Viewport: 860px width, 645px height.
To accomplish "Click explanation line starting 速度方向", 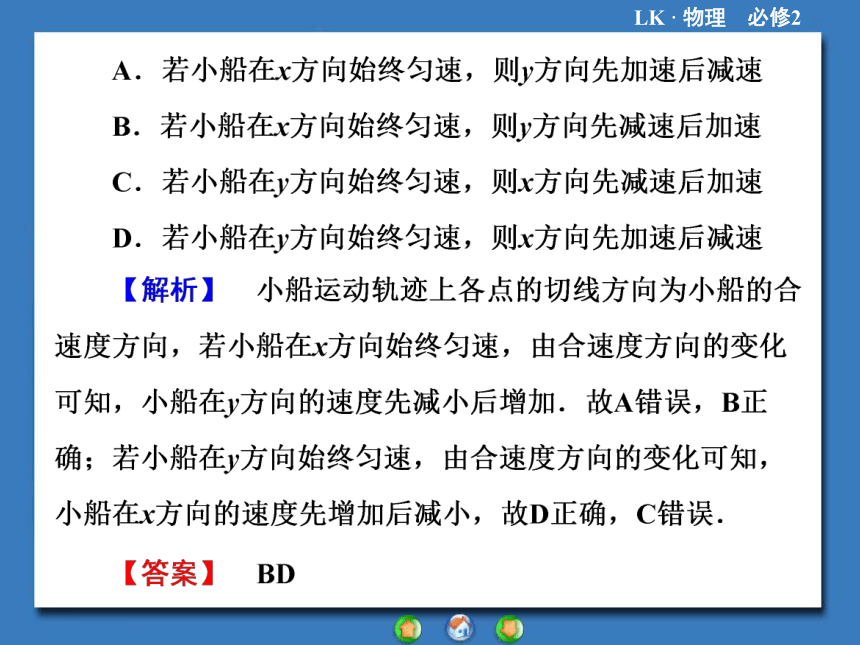I will point(421,346).
